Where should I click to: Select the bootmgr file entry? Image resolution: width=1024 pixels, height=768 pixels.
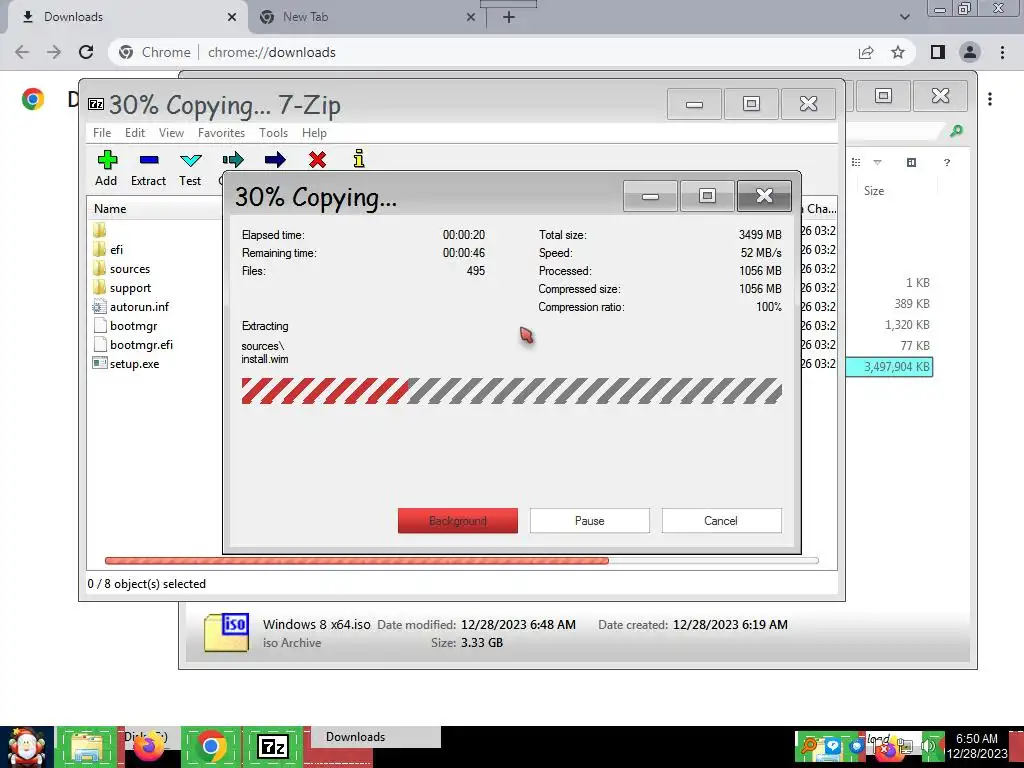133,325
